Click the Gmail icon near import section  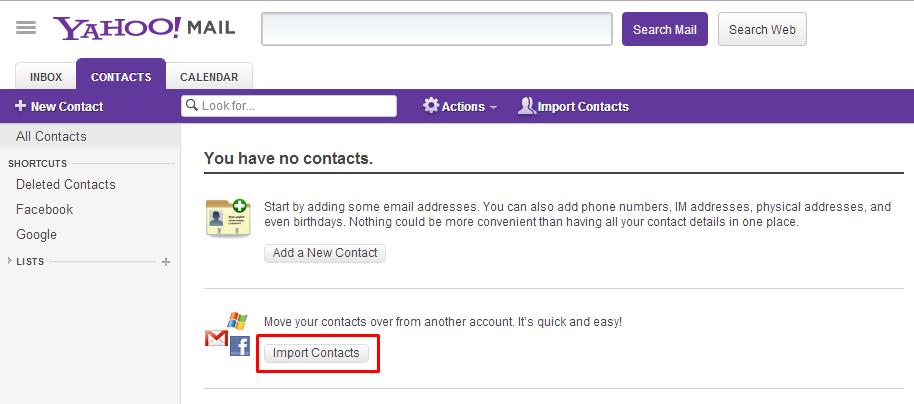click(x=216, y=338)
